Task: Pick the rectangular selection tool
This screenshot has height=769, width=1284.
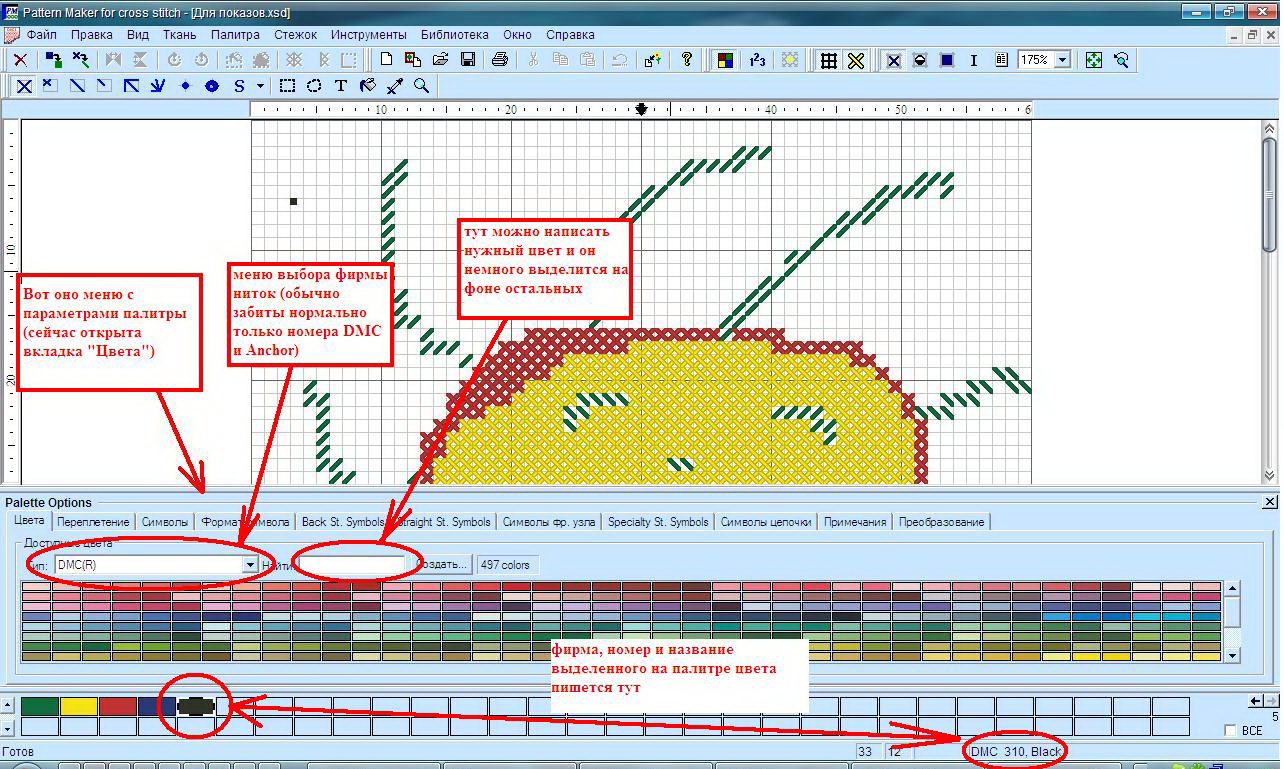Action: click(x=287, y=86)
